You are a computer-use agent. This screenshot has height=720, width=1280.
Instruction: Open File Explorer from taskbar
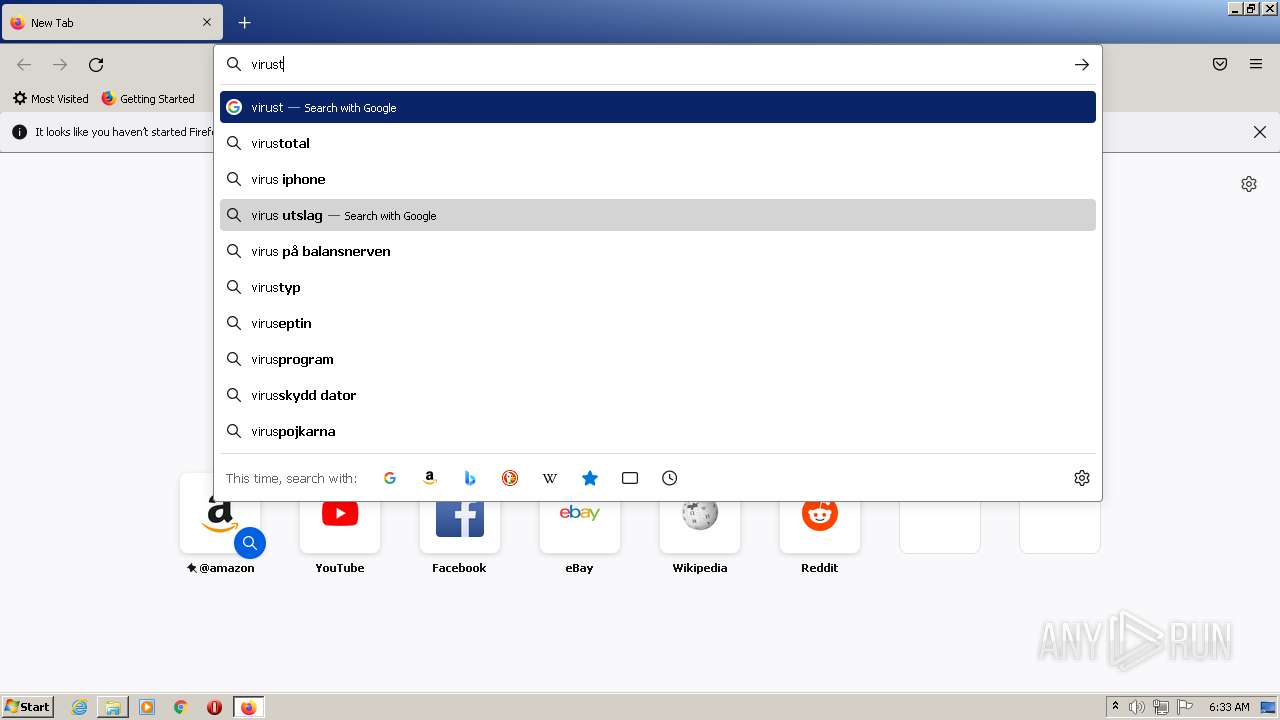point(113,707)
